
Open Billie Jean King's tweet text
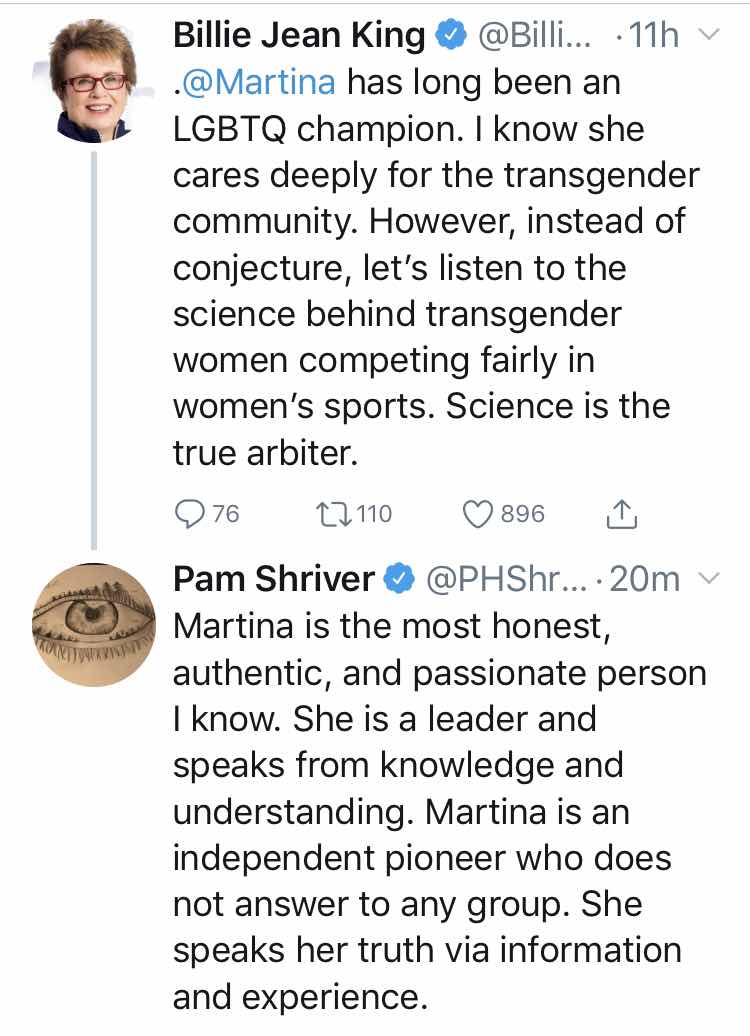pos(430,270)
